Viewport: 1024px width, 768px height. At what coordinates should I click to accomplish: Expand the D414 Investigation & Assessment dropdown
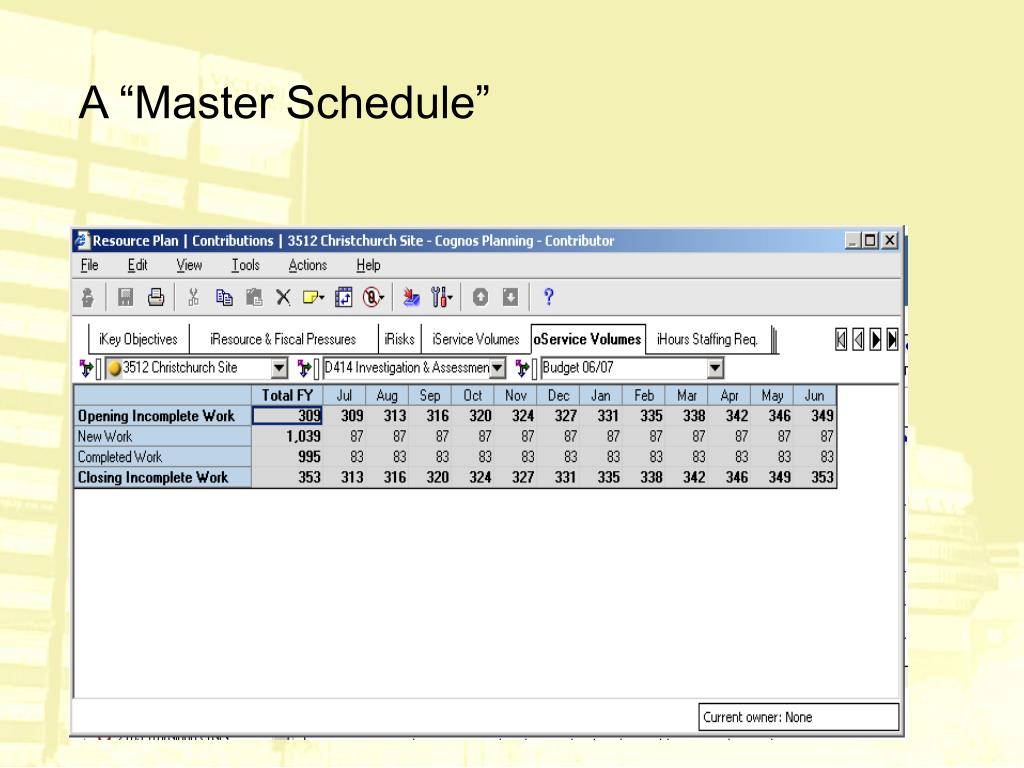(498, 368)
